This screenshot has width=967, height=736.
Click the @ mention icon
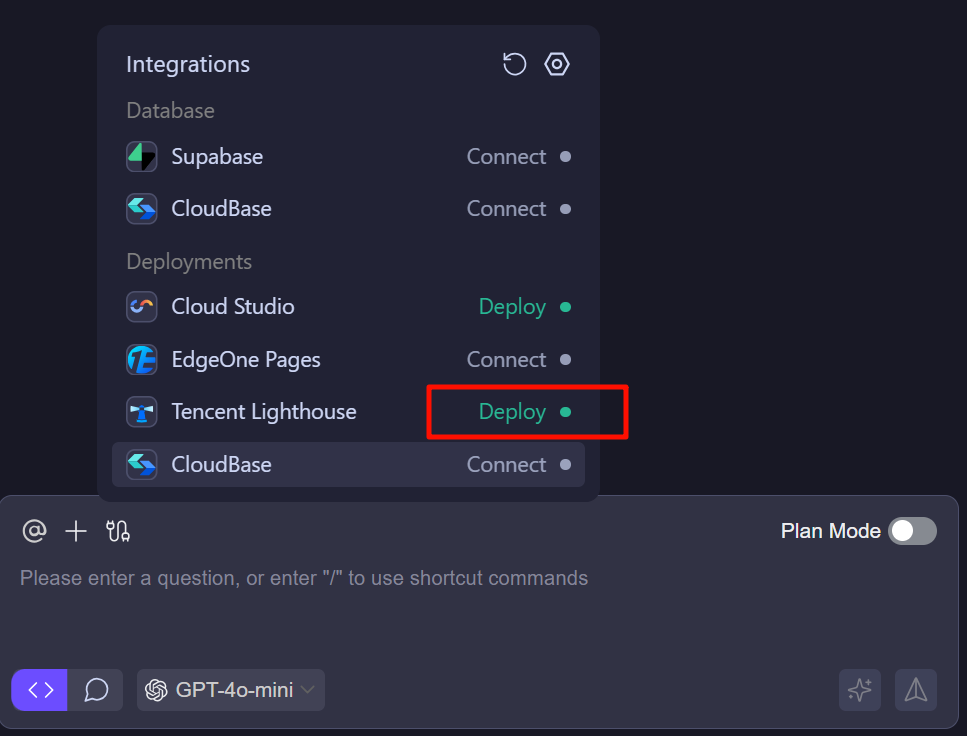35,531
